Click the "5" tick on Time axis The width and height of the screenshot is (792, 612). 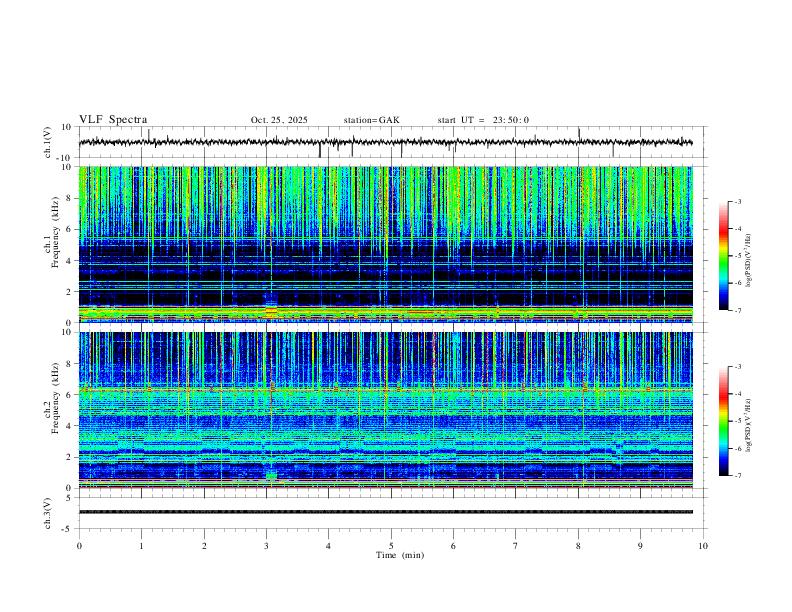pyautogui.click(x=391, y=546)
